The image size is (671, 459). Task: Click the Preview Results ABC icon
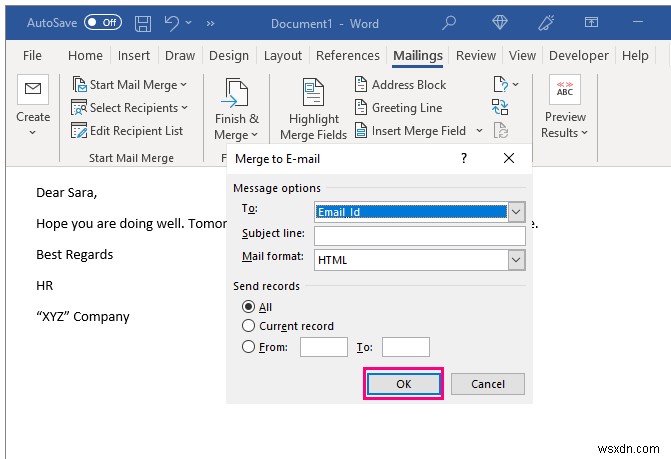coord(565,89)
